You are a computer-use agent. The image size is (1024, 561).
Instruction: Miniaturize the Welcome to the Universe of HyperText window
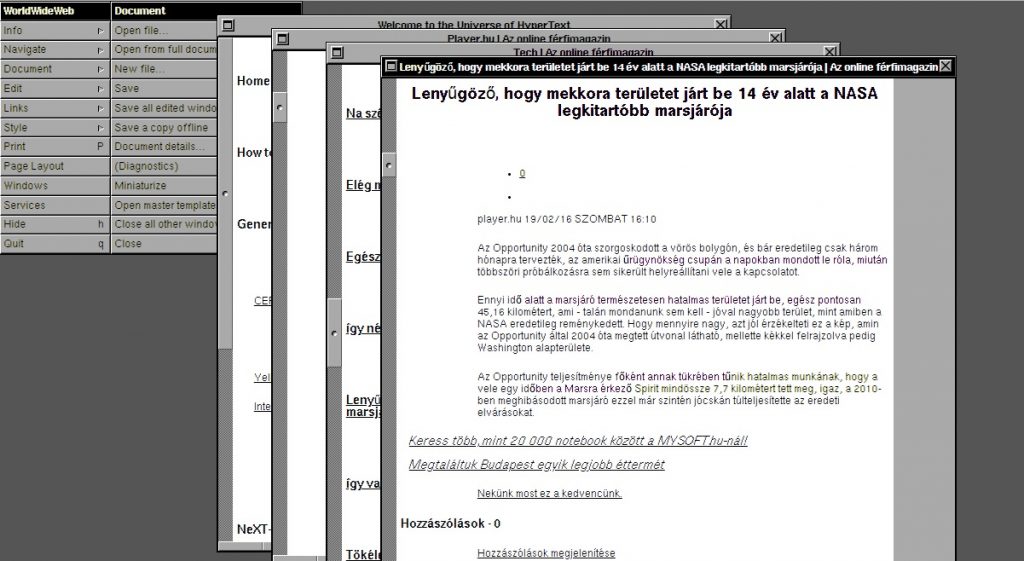click(x=227, y=24)
